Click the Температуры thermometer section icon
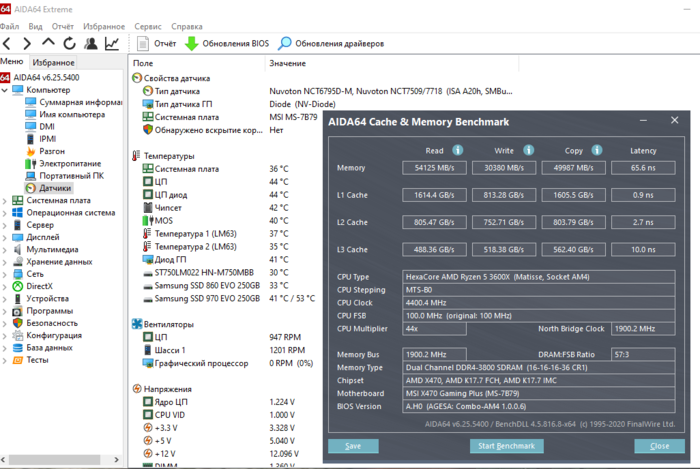Image resolution: width=700 pixels, height=469 pixels. point(136,156)
